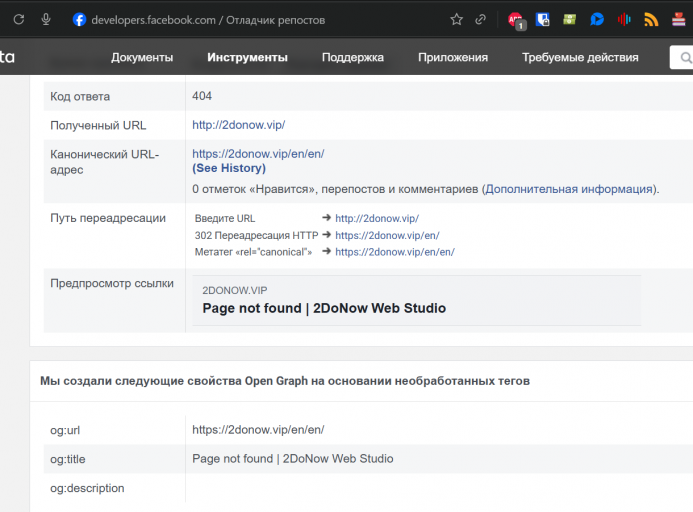Open the Дополнительная информация link
The image size is (693, 512).
pos(569,189)
